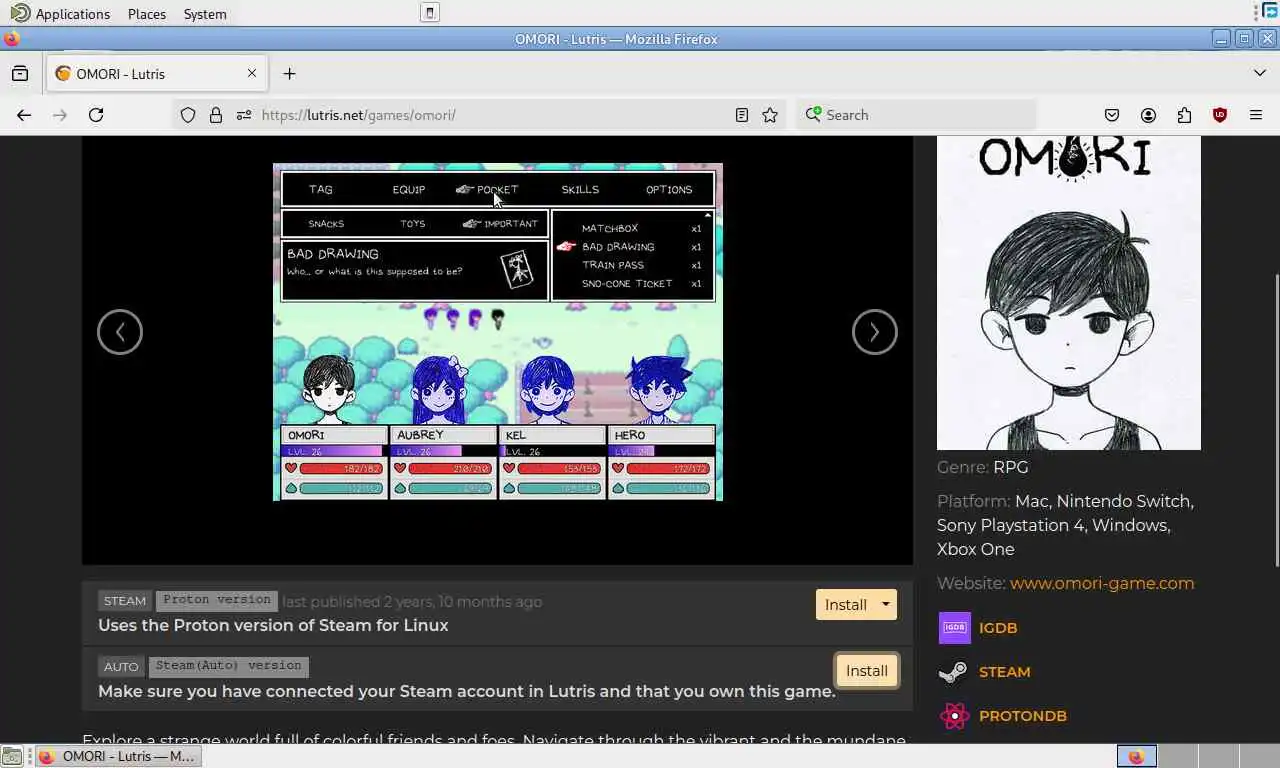Go back to the previous page
1280x768 pixels.
pyautogui.click(x=24, y=115)
